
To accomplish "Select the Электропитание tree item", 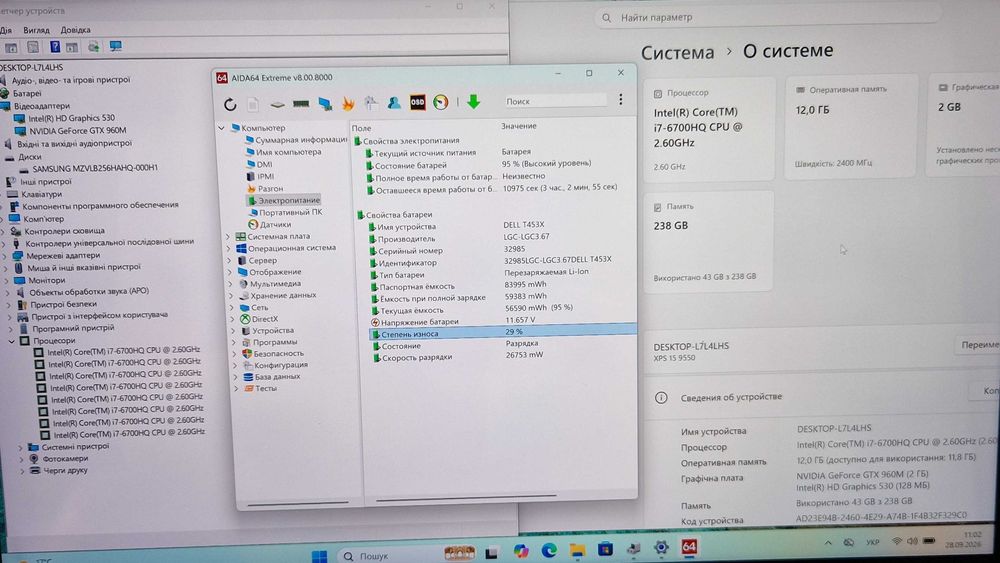I will point(284,200).
